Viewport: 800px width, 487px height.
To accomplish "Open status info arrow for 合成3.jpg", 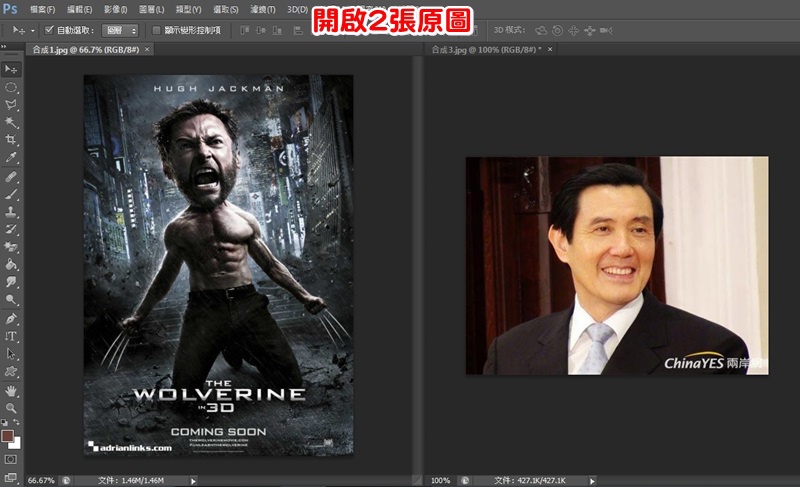I will (592, 480).
